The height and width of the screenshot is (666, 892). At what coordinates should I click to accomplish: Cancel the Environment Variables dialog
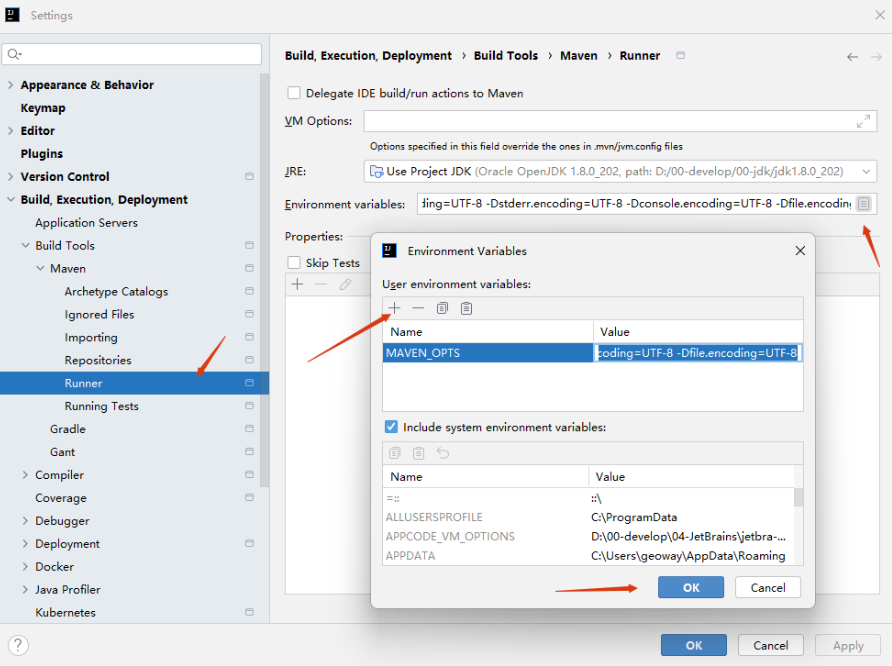tap(767, 587)
